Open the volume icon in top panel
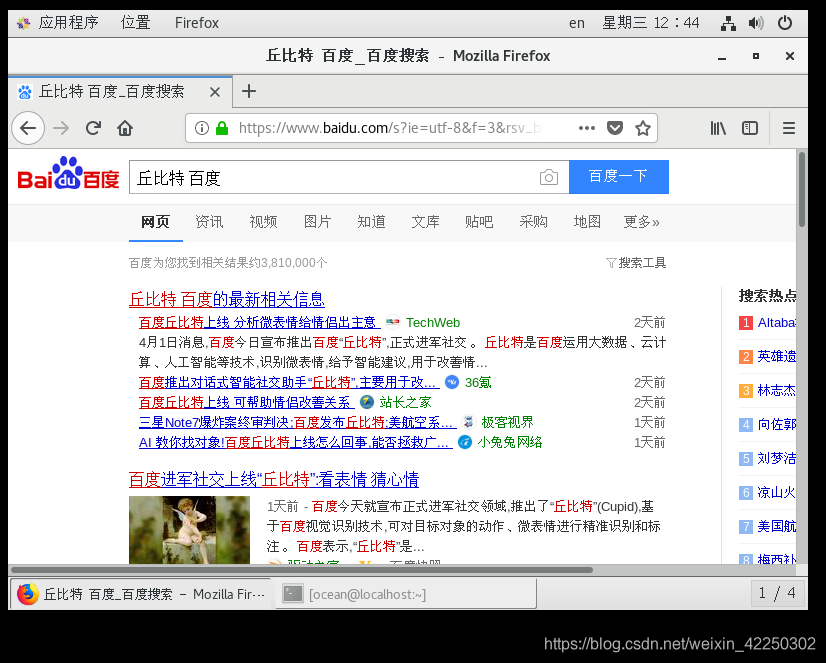826x663 pixels. coord(756,23)
